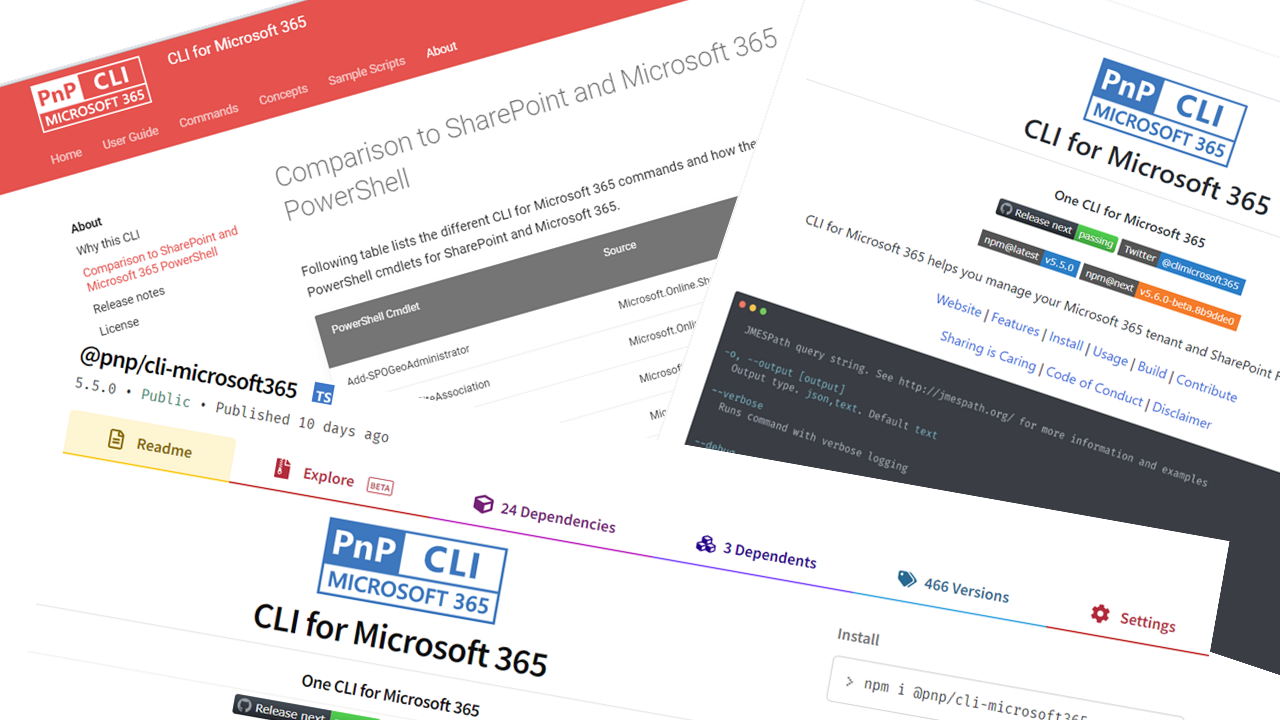Click the PnP CLI logo in red header
The width and height of the screenshot is (1280, 720).
tap(91, 95)
